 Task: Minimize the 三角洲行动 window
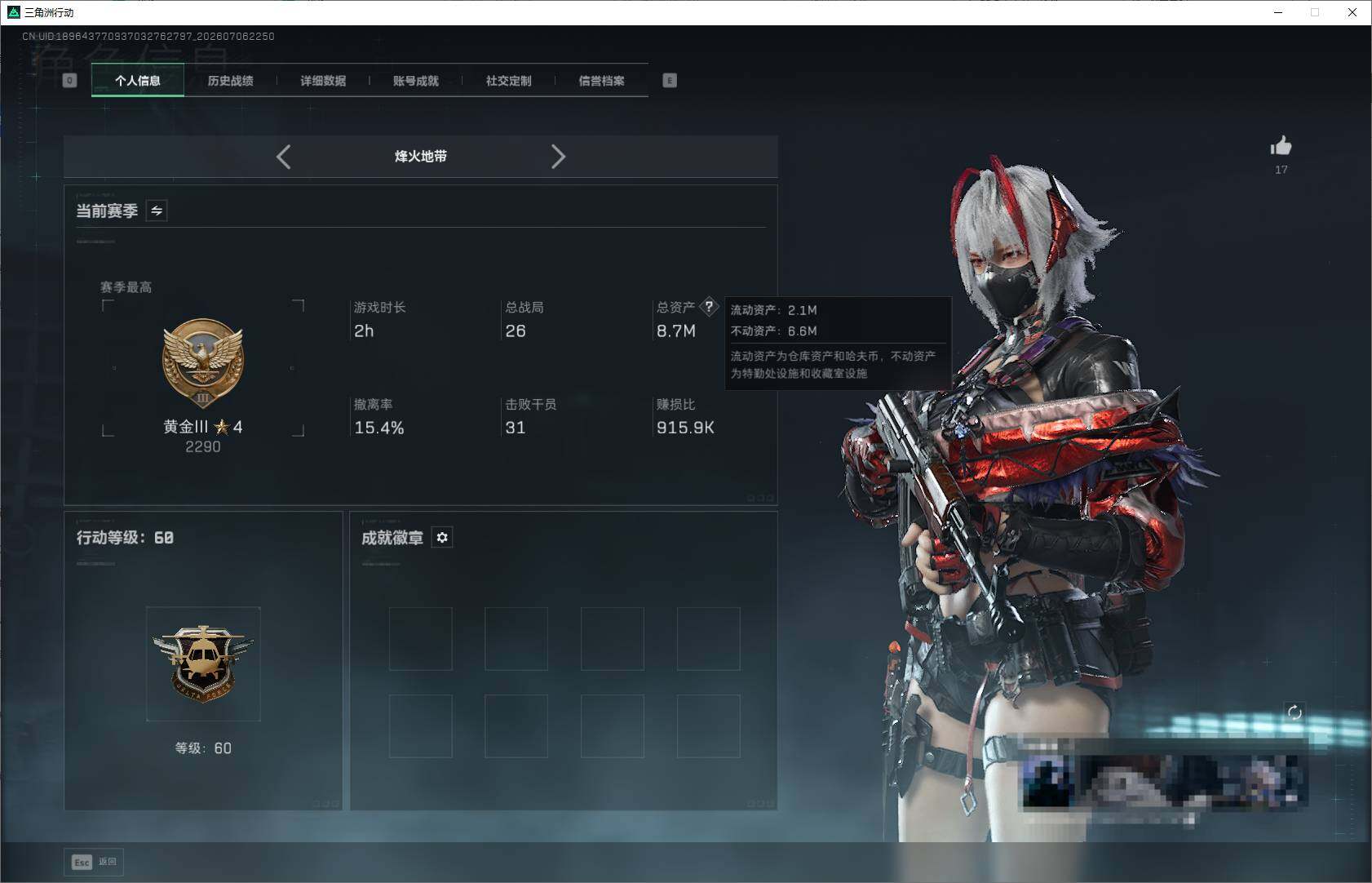click(x=1278, y=12)
